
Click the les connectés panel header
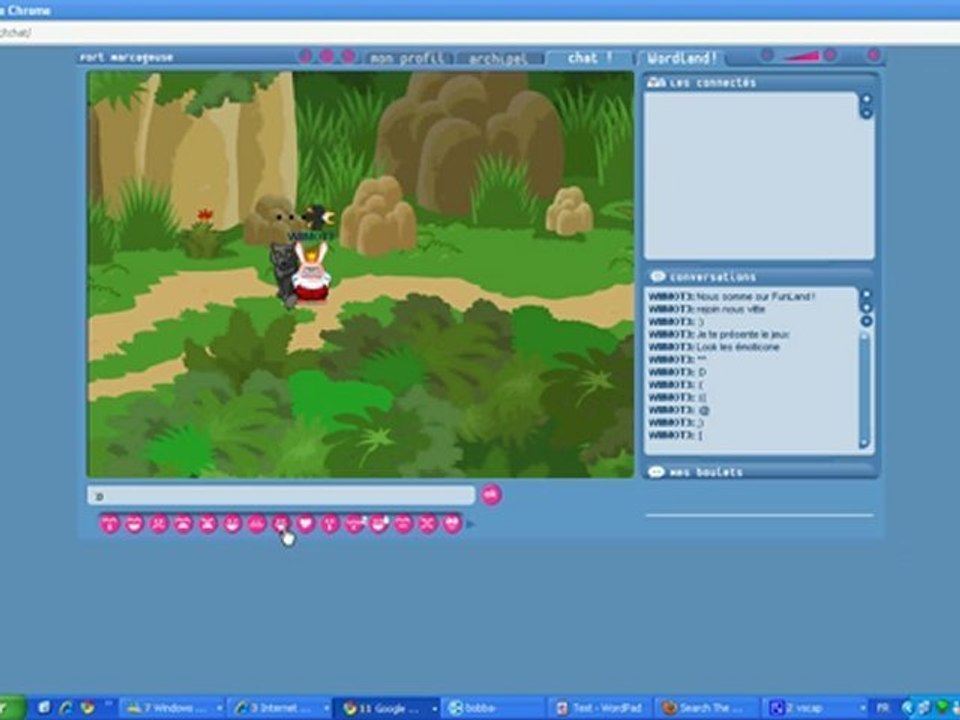[759, 83]
